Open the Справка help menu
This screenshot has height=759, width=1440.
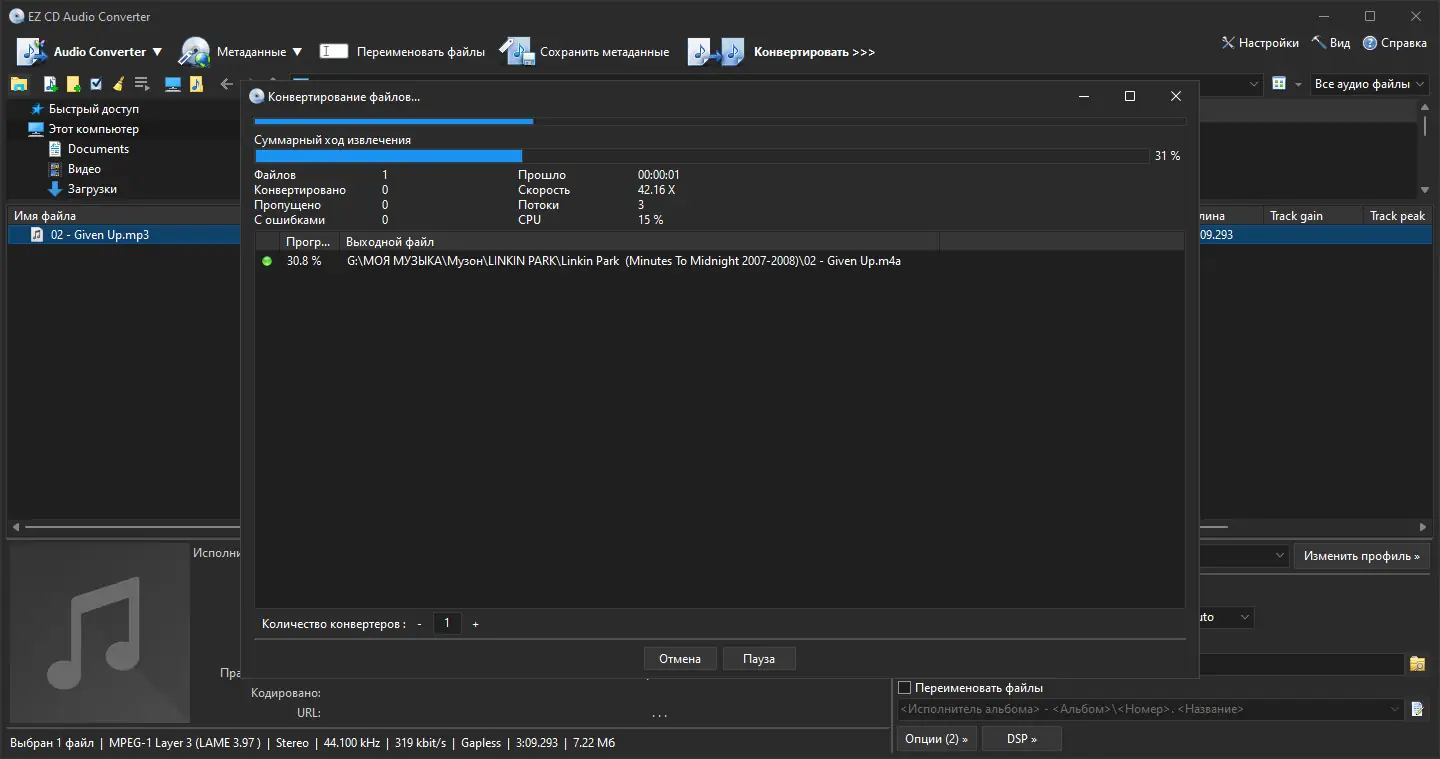click(x=1395, y=43)
